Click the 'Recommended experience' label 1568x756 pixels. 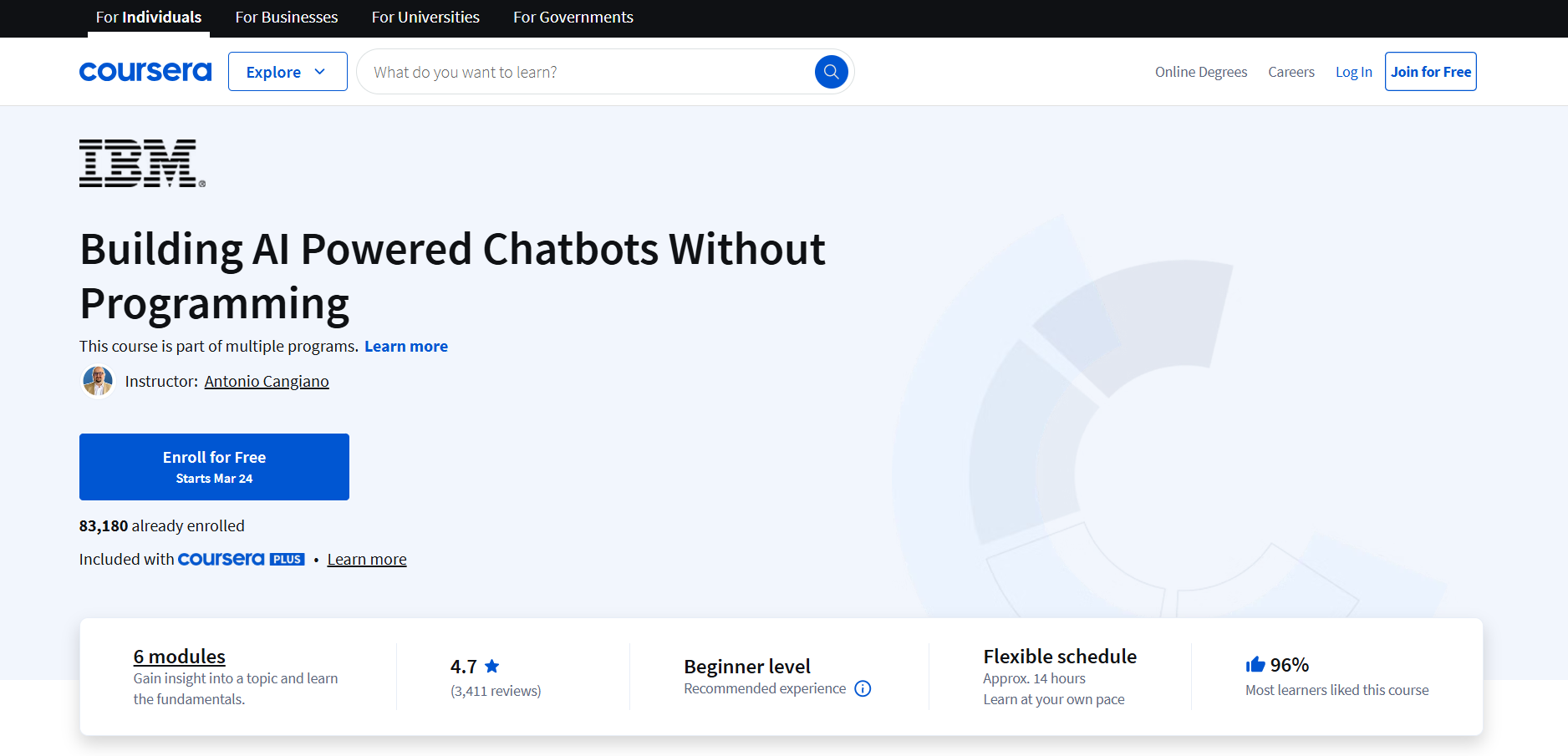[x=765, y=688]
